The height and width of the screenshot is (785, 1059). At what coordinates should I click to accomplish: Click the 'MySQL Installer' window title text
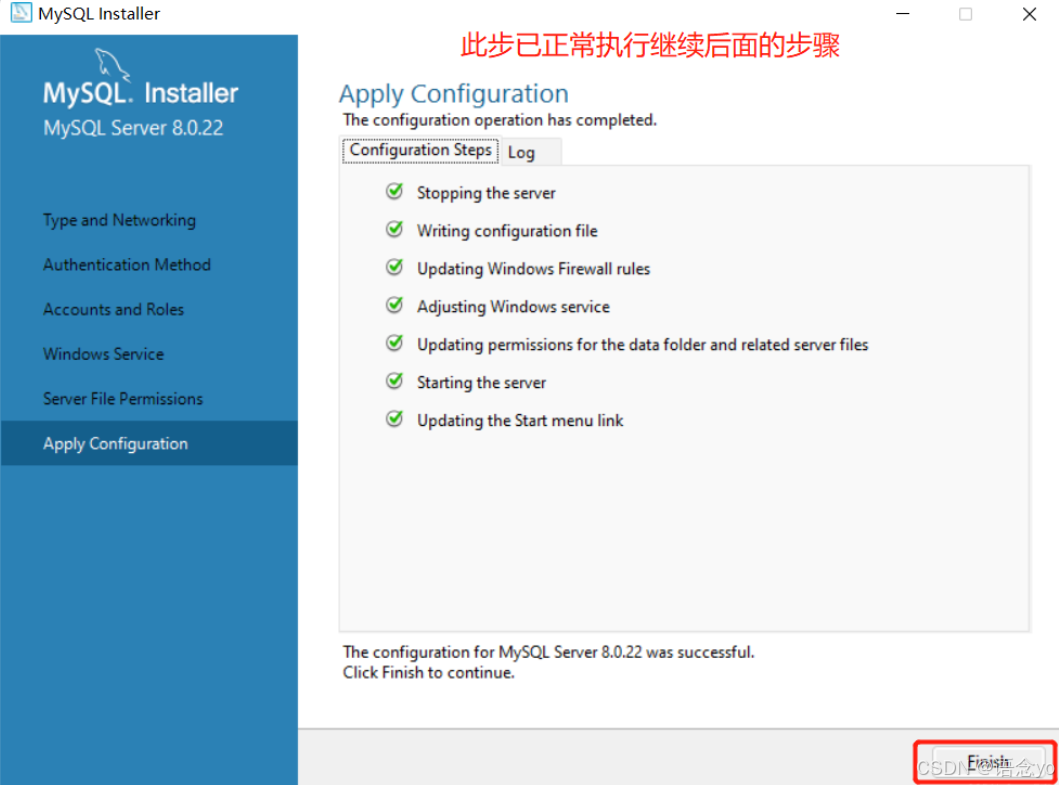tap(99, 14)
